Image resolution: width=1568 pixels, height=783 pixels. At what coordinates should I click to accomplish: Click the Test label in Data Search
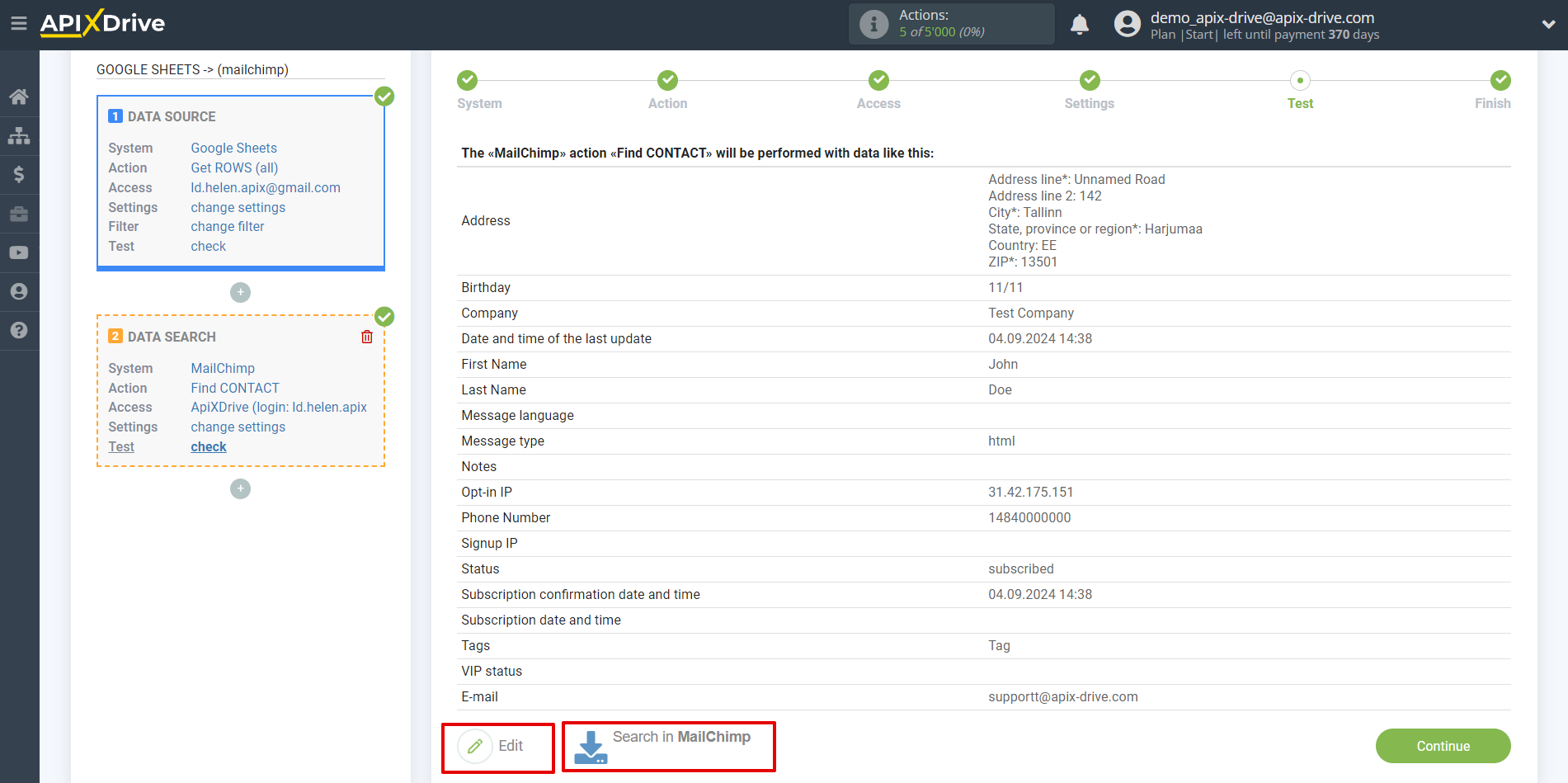[121, 446]
